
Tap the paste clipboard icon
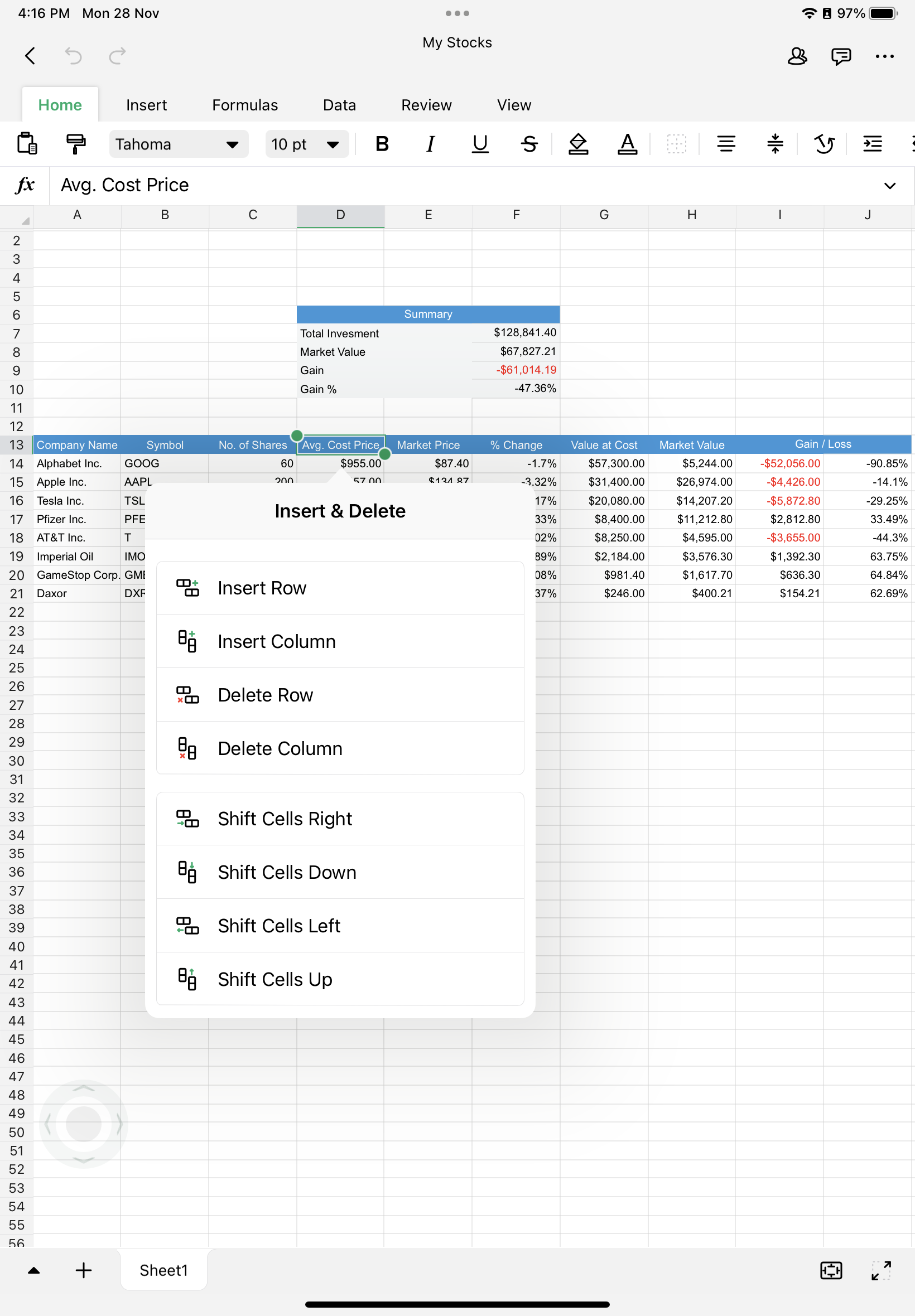coord(27,143)
